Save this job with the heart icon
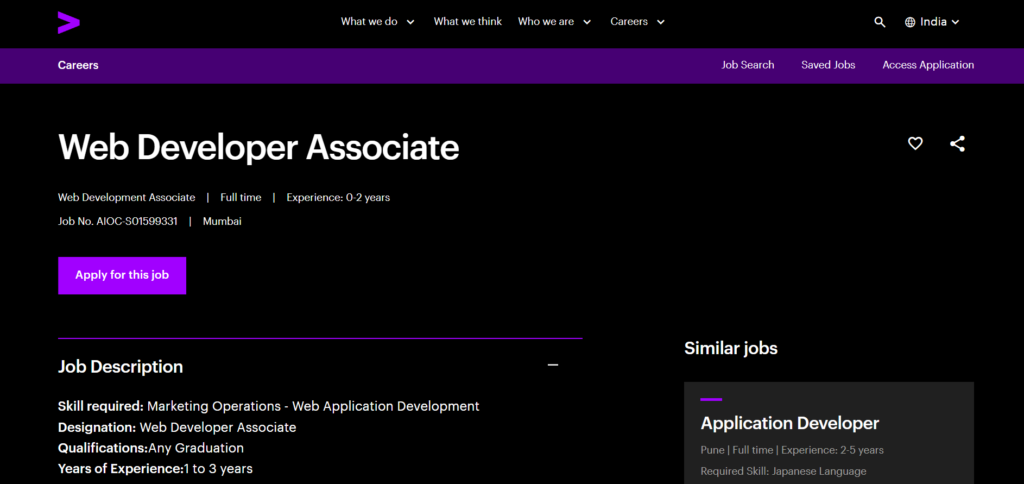The width and height of the screenshot is (1024, 484). tap(915, 144)
